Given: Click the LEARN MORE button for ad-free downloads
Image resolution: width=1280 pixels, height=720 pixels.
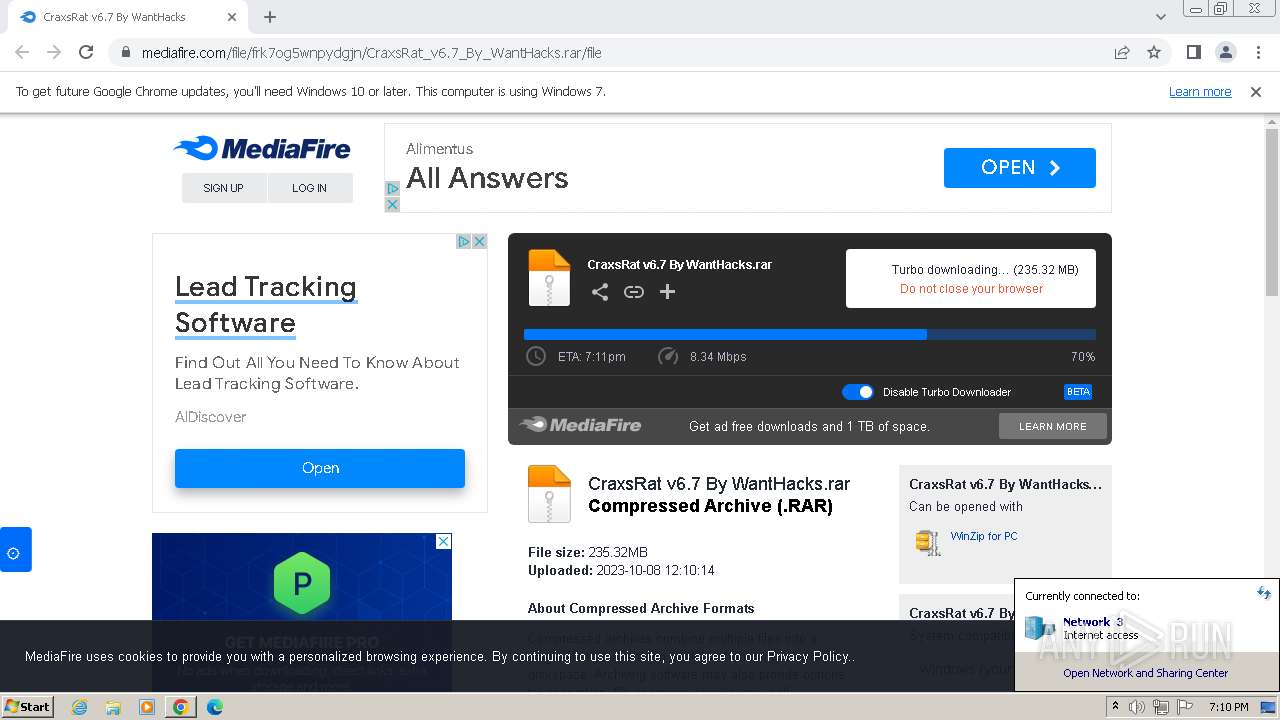Looking at the screenshot, I should [x=1053, y=426].
